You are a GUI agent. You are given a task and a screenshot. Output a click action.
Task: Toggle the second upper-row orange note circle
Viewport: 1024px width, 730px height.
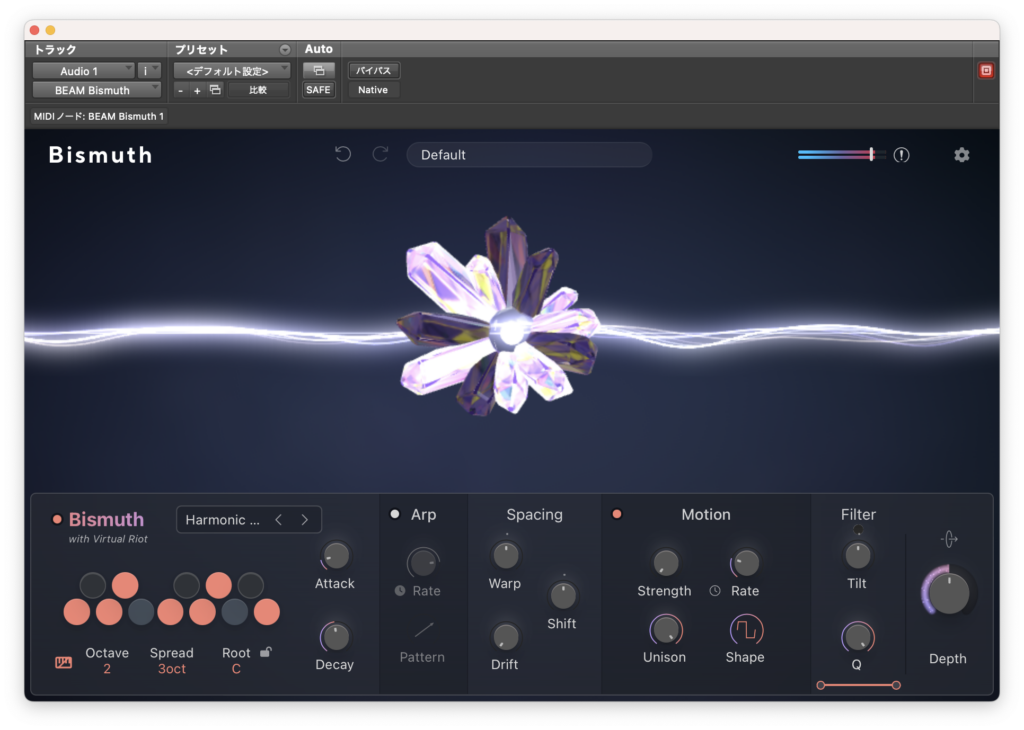tap(219, 586)
